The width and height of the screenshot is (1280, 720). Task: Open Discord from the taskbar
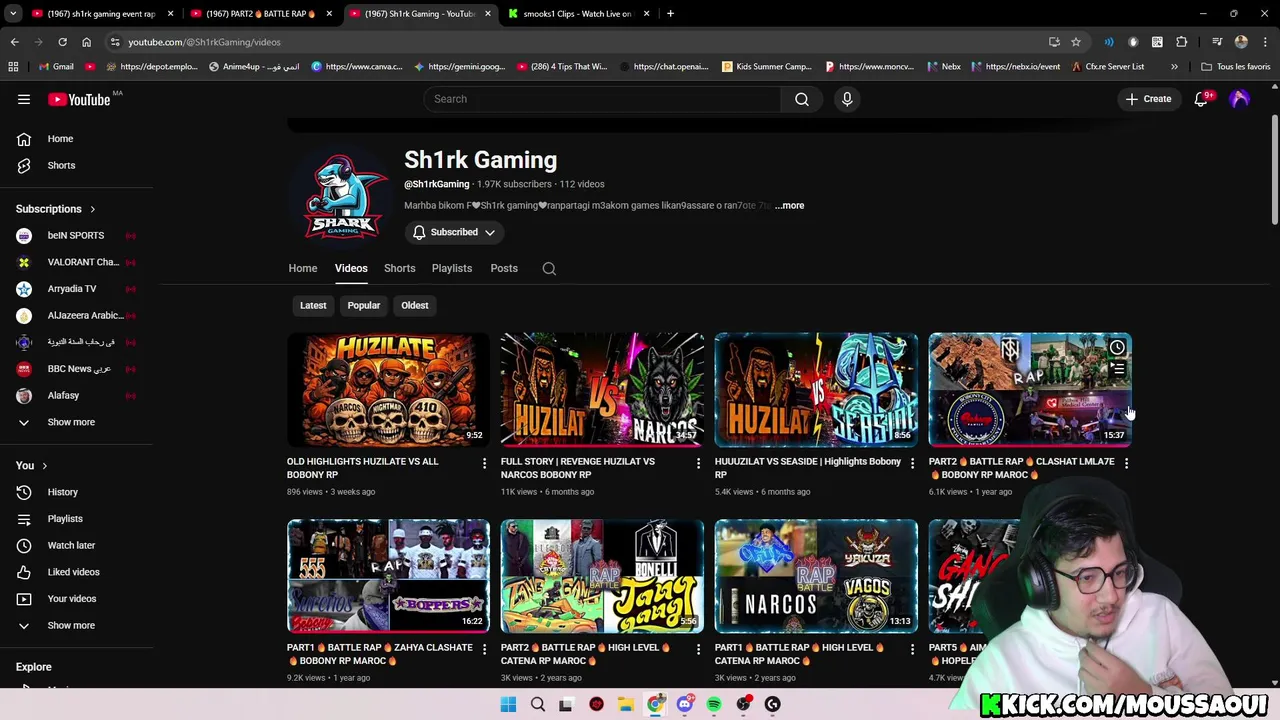[x=684, y=704]
